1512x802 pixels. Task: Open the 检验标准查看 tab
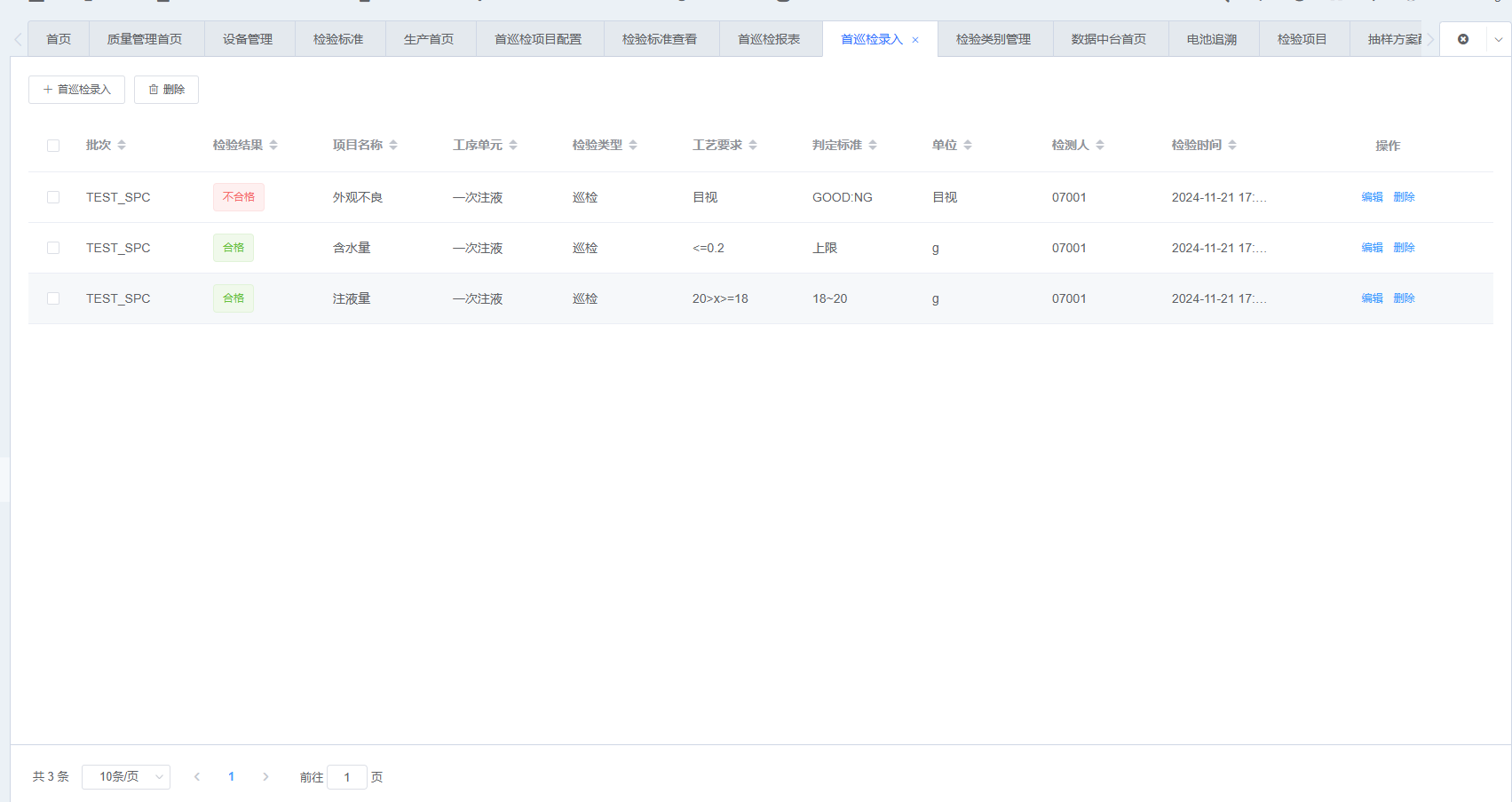660,39
